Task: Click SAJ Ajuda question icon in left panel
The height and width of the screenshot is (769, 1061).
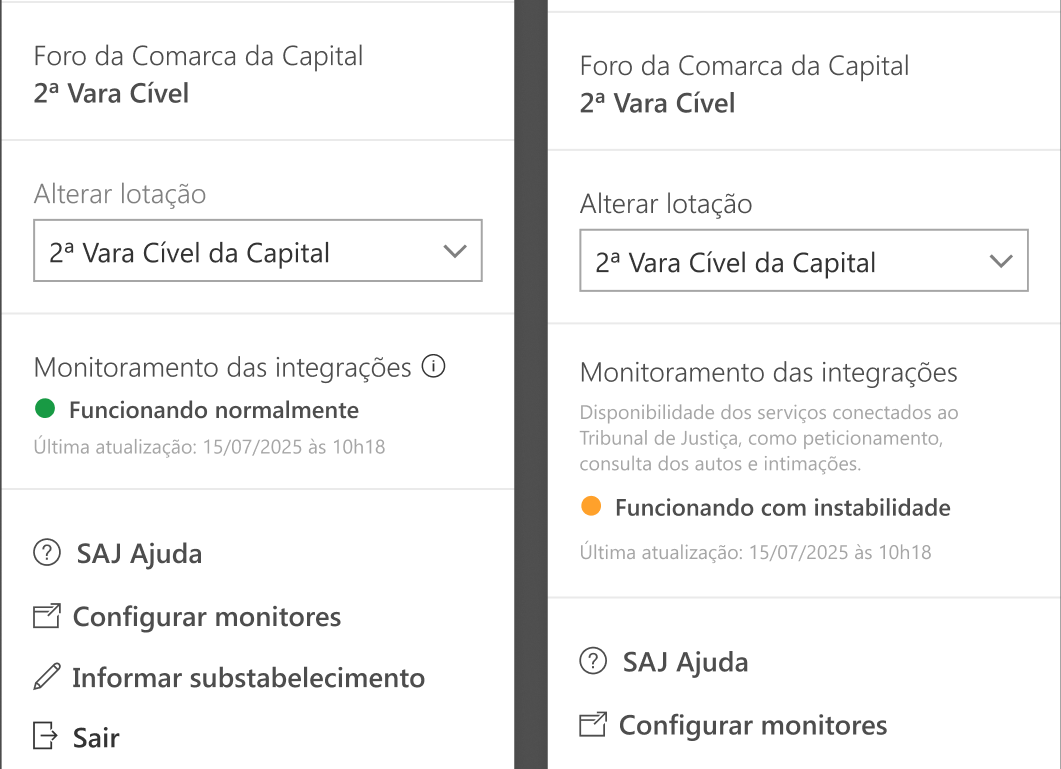Action: [x=47, y=552]
